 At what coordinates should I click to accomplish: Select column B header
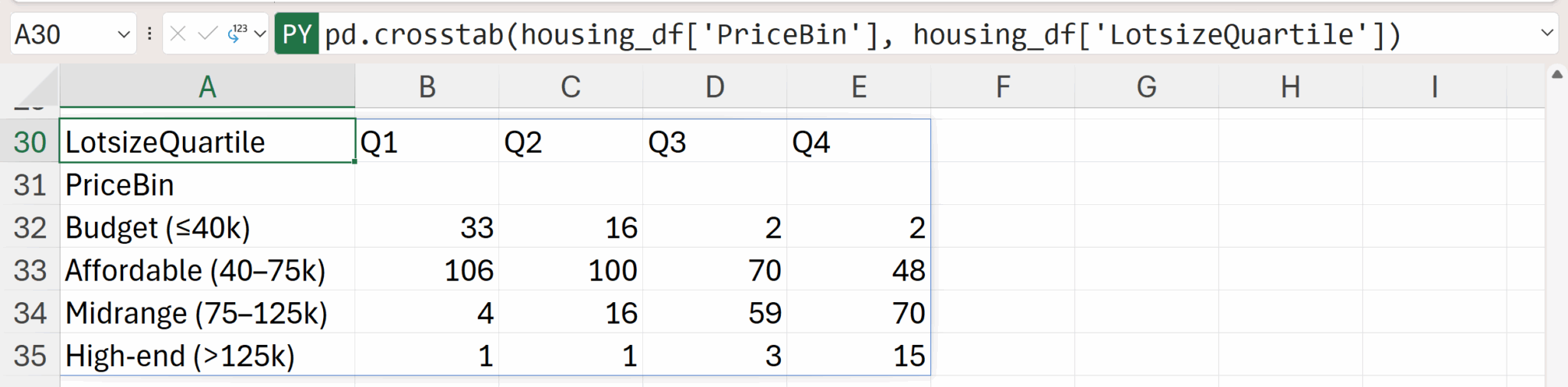426,87
